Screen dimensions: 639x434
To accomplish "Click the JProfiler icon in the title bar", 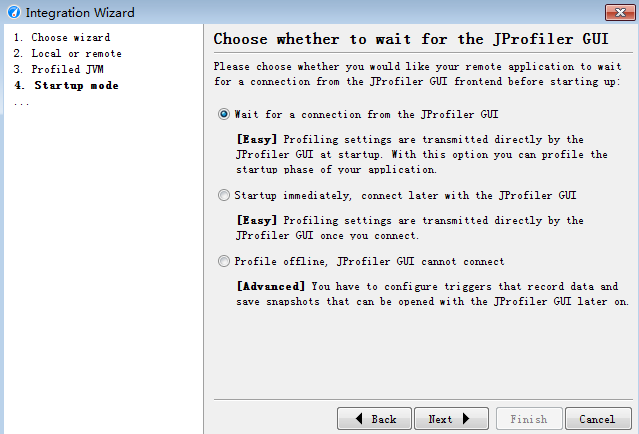I will [14, 12].
